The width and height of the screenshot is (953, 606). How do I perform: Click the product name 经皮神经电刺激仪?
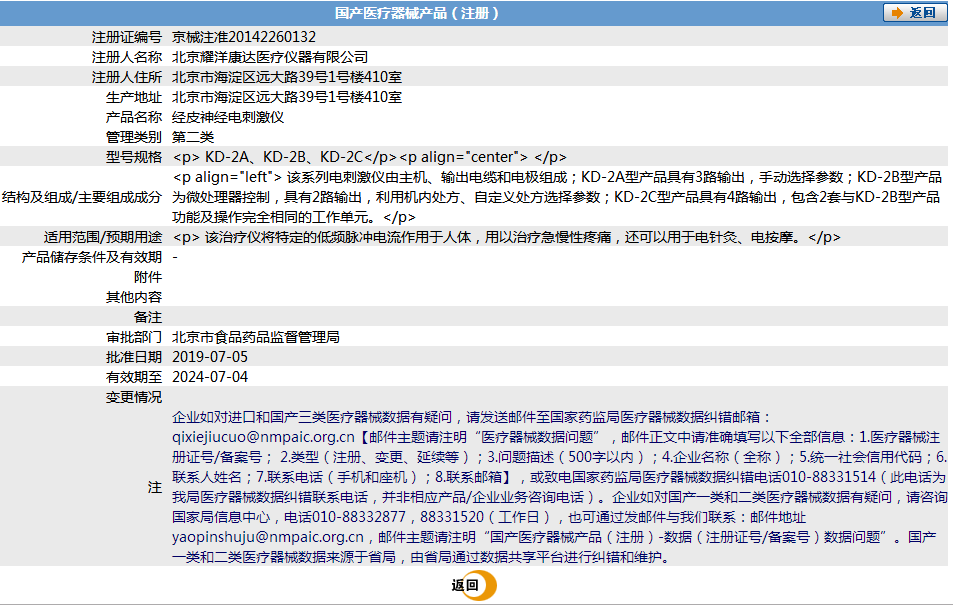(x=228, y=117)
